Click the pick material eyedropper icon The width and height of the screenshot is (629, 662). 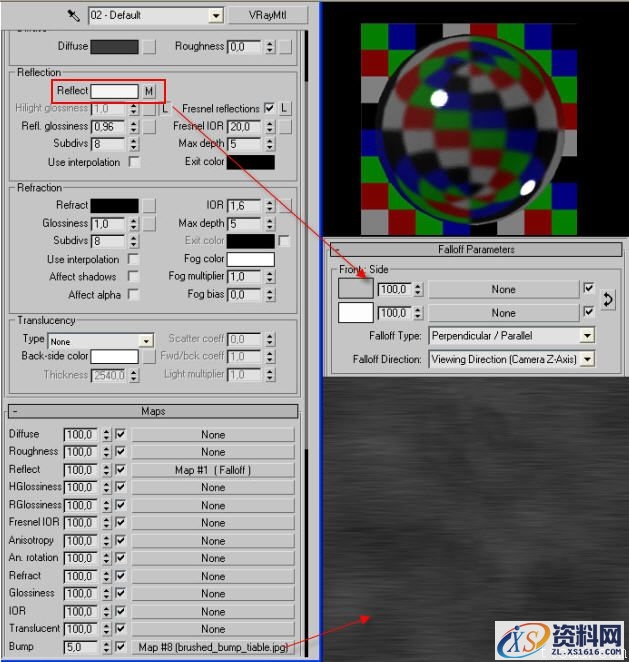point(73,15)
